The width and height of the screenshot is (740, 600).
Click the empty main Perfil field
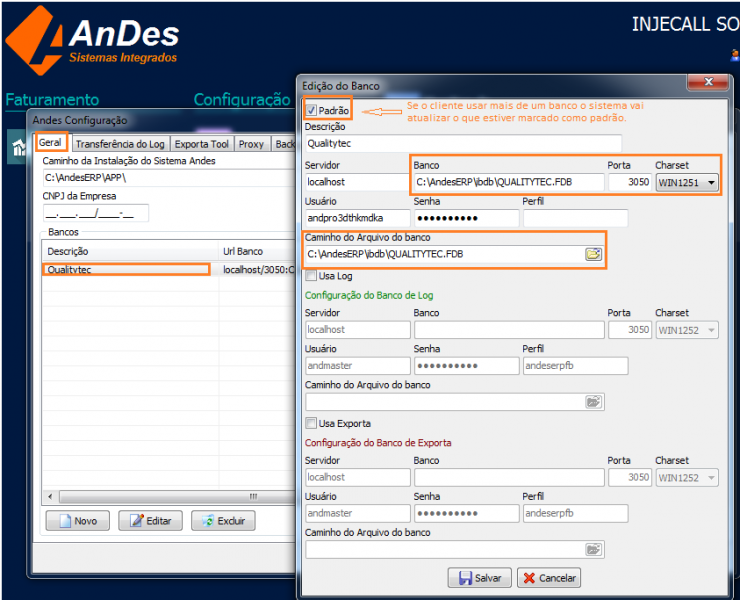[x=575, y=218]
